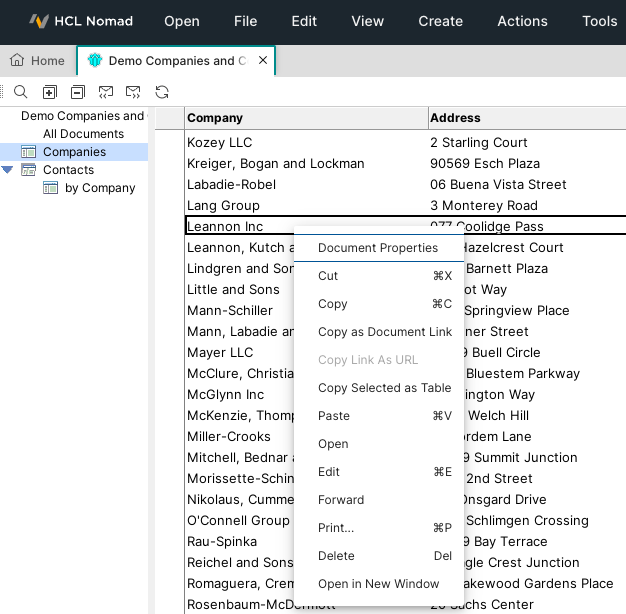Image resolution: width=626 pixels, height=614 pixels.
Task: Open the Actions menu
Action: [x=522, y=21]
